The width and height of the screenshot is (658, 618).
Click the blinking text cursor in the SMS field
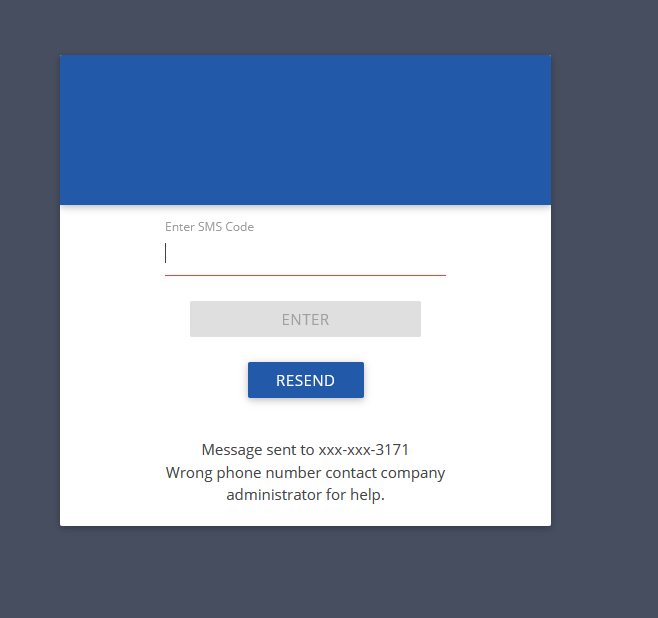[x=166, y=253]
